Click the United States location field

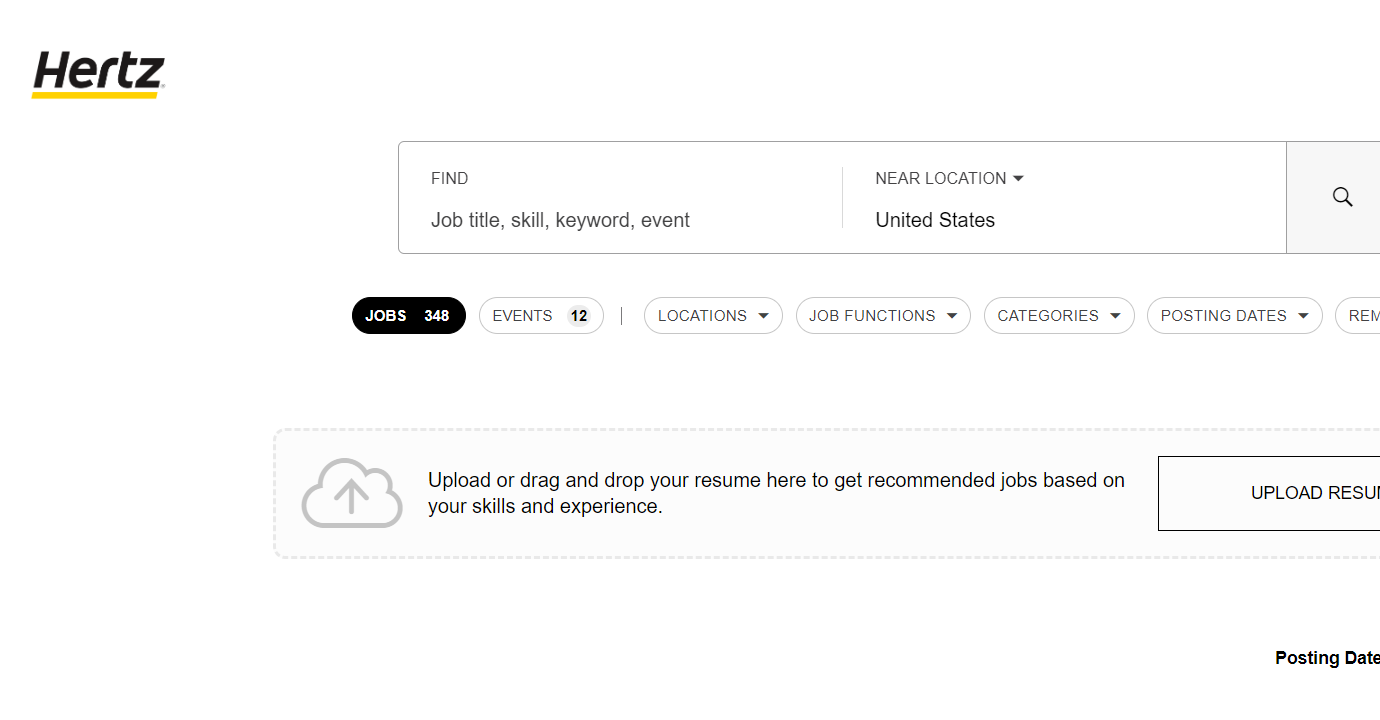pyautogui.click(x=1064, y=220)
